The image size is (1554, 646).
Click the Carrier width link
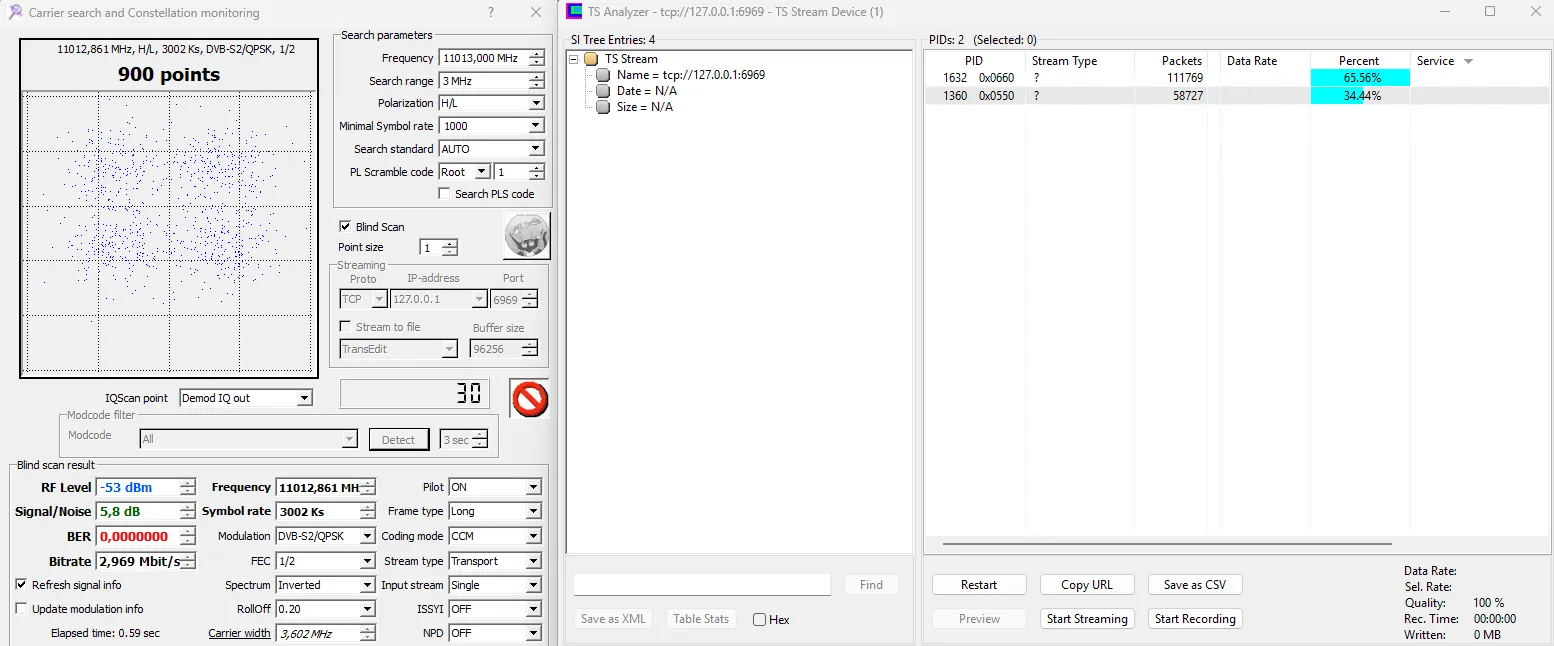coord(239,633)
